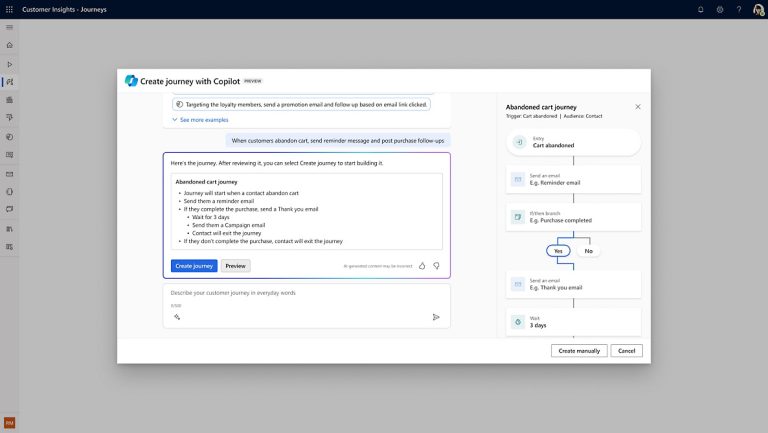Click 'Send them a reminder email' bullet

pos(219,201)
